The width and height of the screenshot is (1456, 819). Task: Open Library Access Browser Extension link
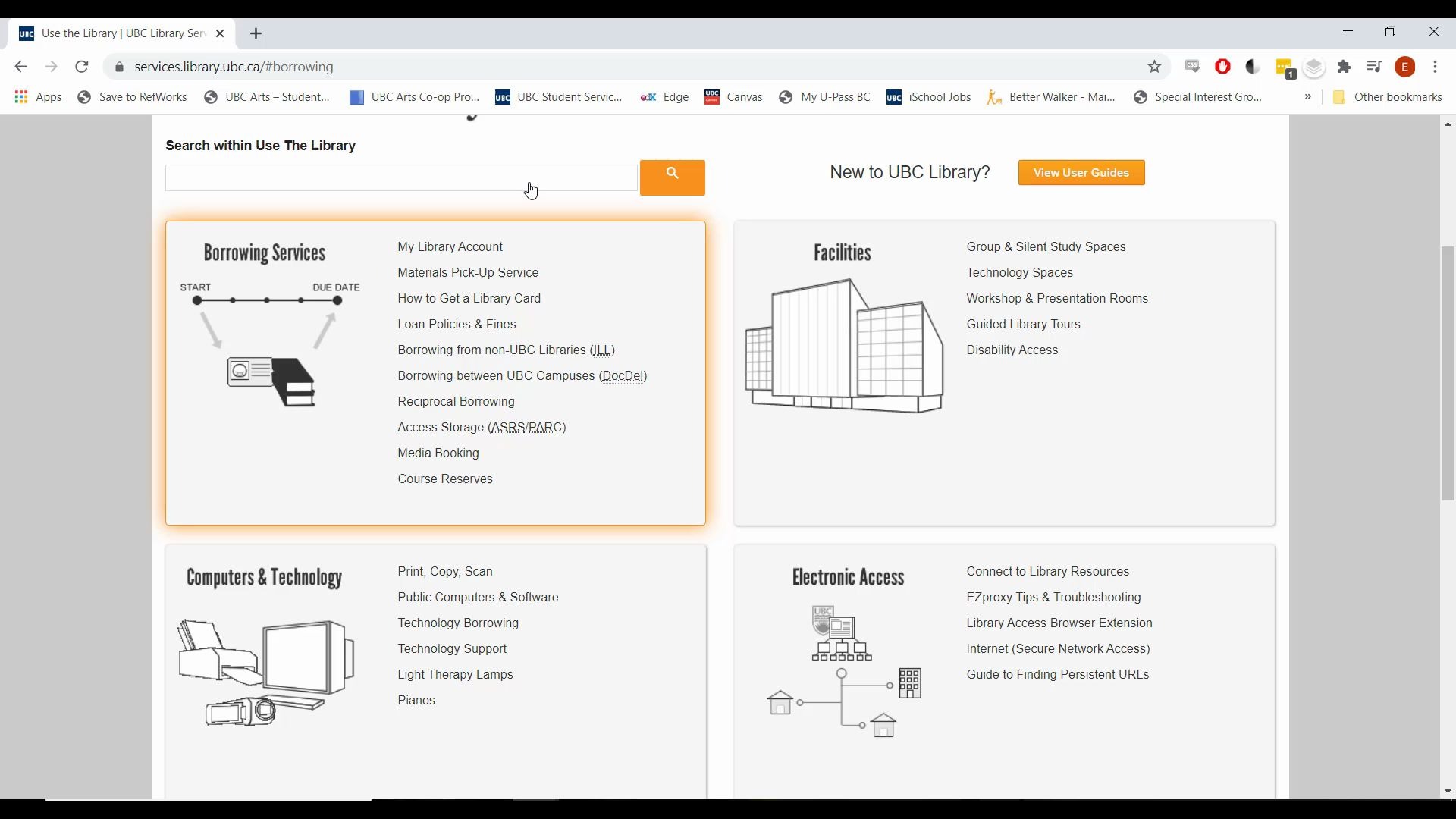tap(1059, 623)
